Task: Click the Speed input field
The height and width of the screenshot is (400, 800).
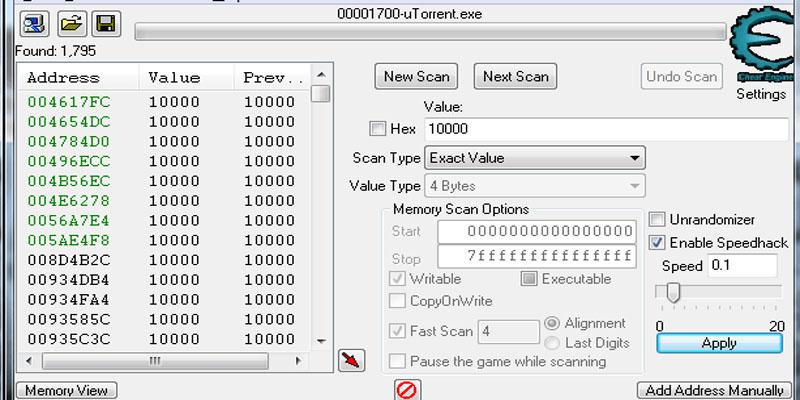Action: [742, 266]
